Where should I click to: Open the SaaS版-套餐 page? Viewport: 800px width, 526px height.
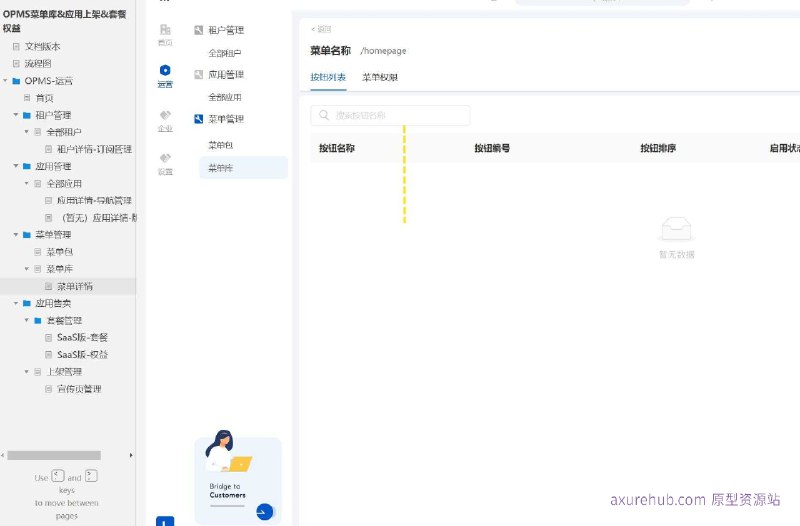point(82,337)
